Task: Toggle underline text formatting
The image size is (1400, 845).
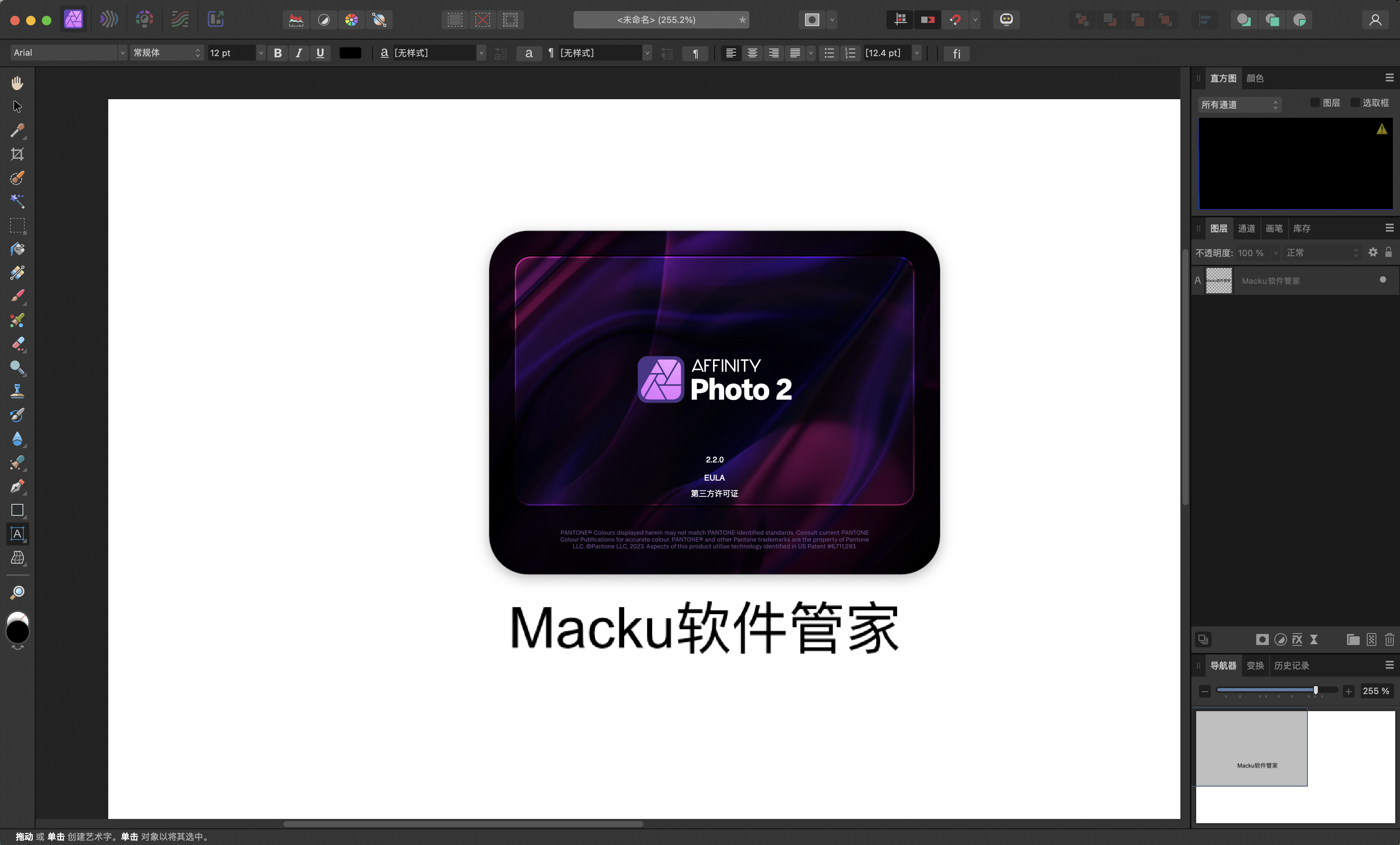Action: 320,53
